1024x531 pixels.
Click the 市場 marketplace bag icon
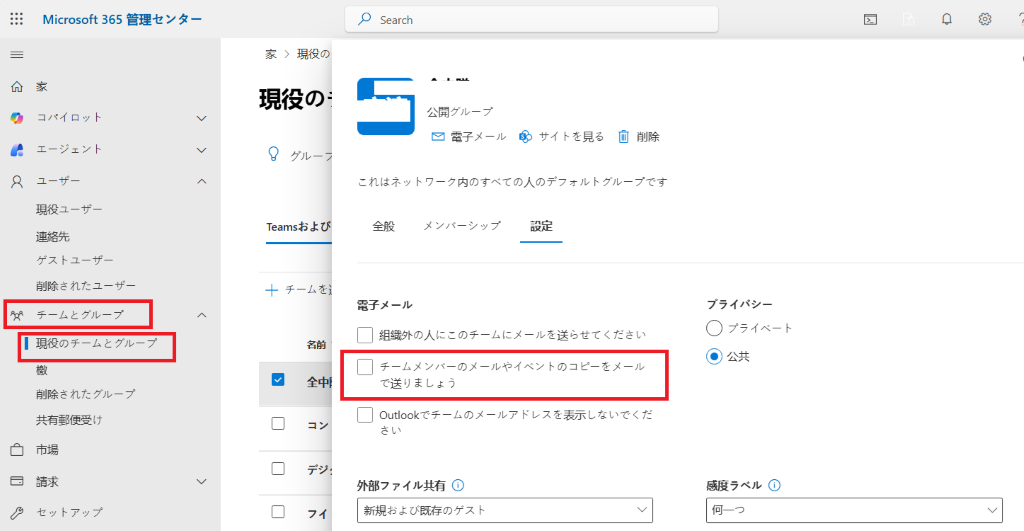pos(17,450)
